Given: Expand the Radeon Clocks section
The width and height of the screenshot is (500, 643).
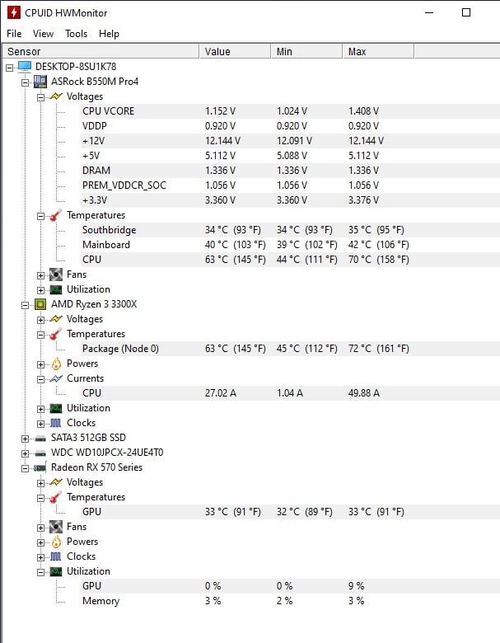Looking at the screenshot, I should (x=41, y=557).
